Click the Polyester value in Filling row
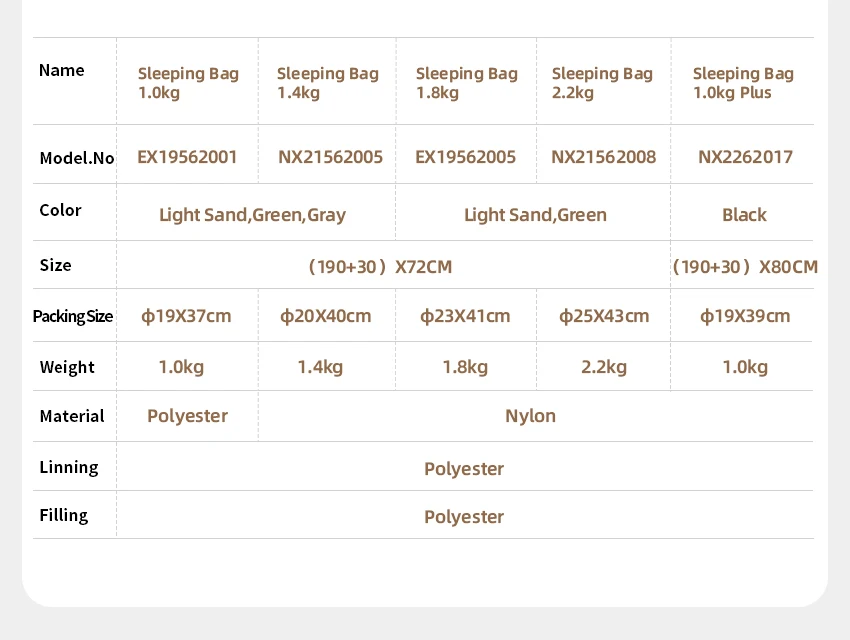The width and height of the screenshot is (850, 640). point(464,517)
